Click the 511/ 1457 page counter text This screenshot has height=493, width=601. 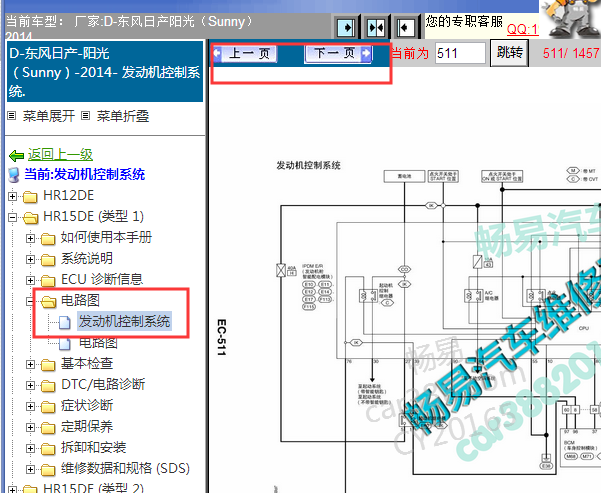(571, 53)
